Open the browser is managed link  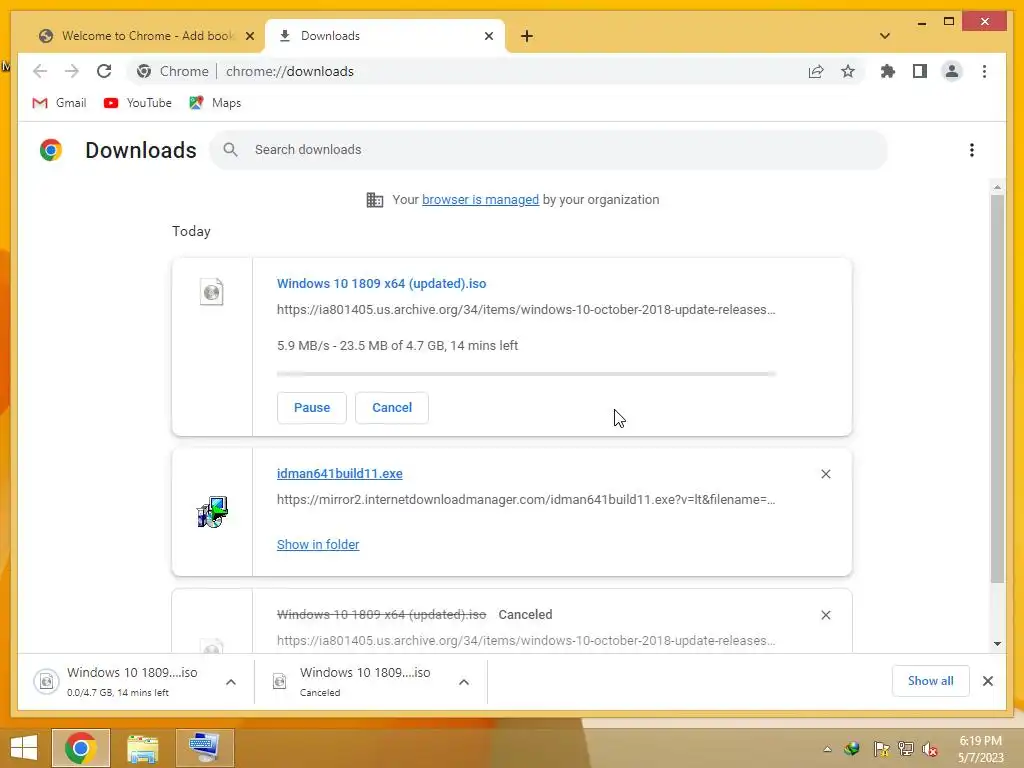click(480, 200)
